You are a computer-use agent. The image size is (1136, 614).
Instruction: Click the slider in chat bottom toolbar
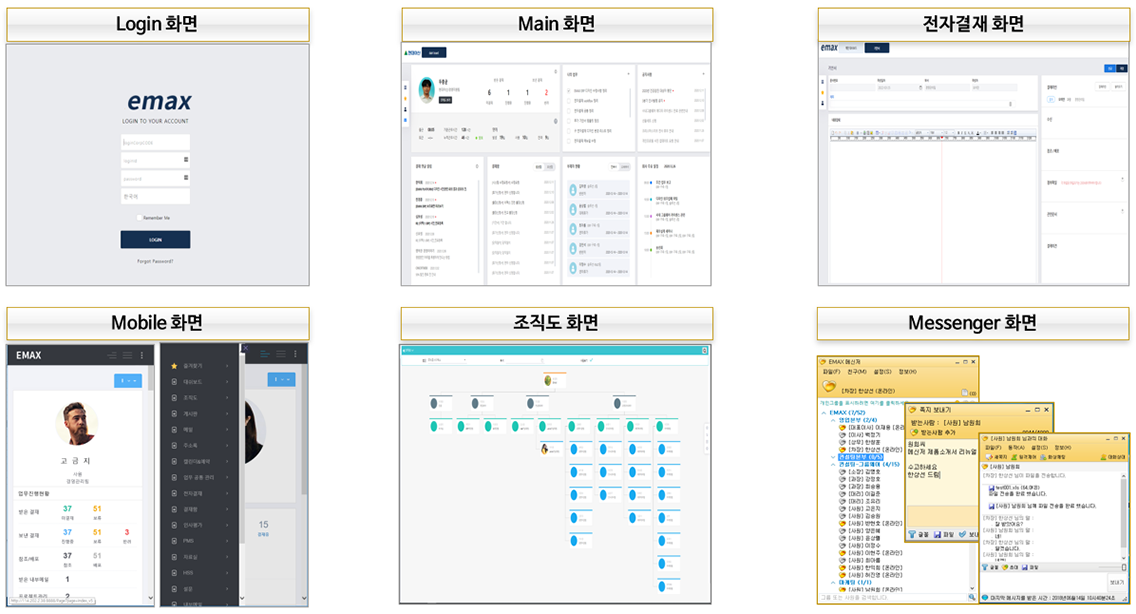click(1124, 567)
